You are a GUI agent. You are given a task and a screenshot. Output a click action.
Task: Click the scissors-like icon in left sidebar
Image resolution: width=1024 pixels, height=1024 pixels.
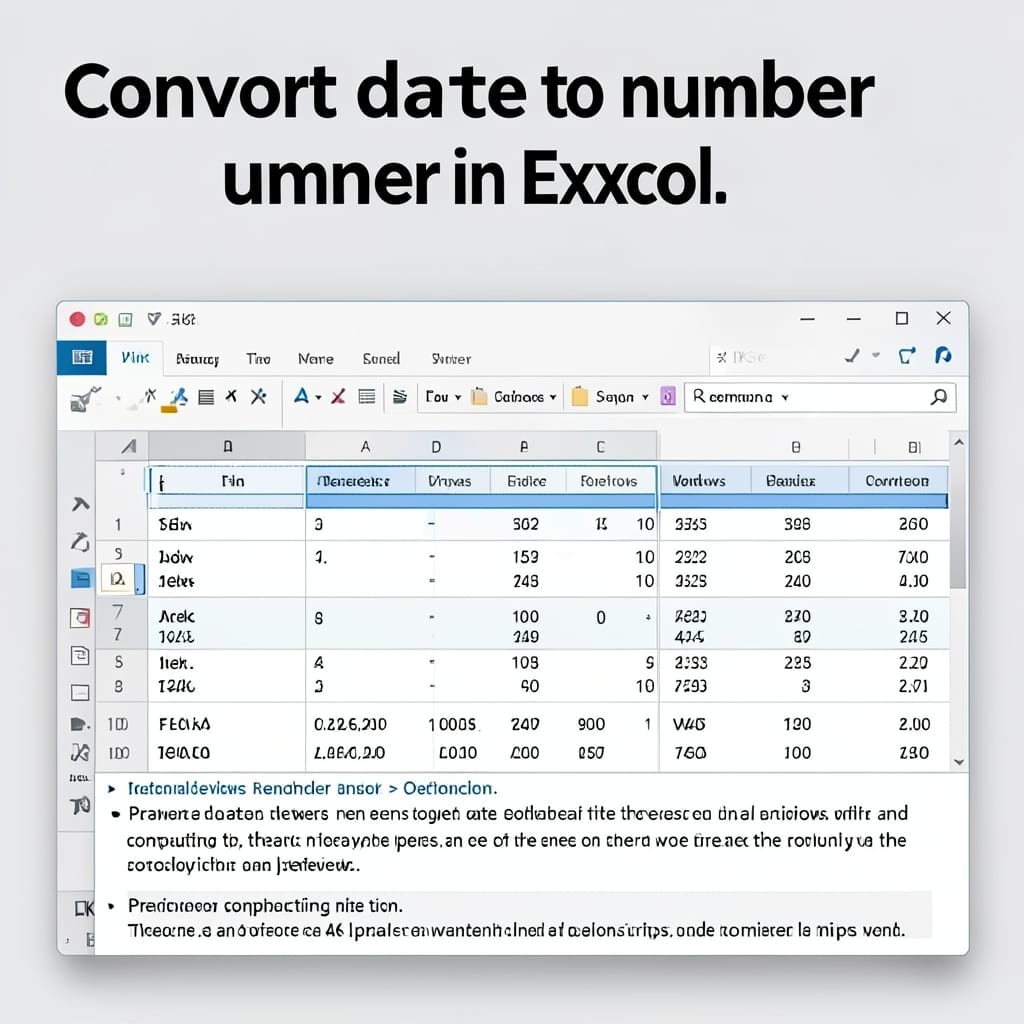[80, 753]
